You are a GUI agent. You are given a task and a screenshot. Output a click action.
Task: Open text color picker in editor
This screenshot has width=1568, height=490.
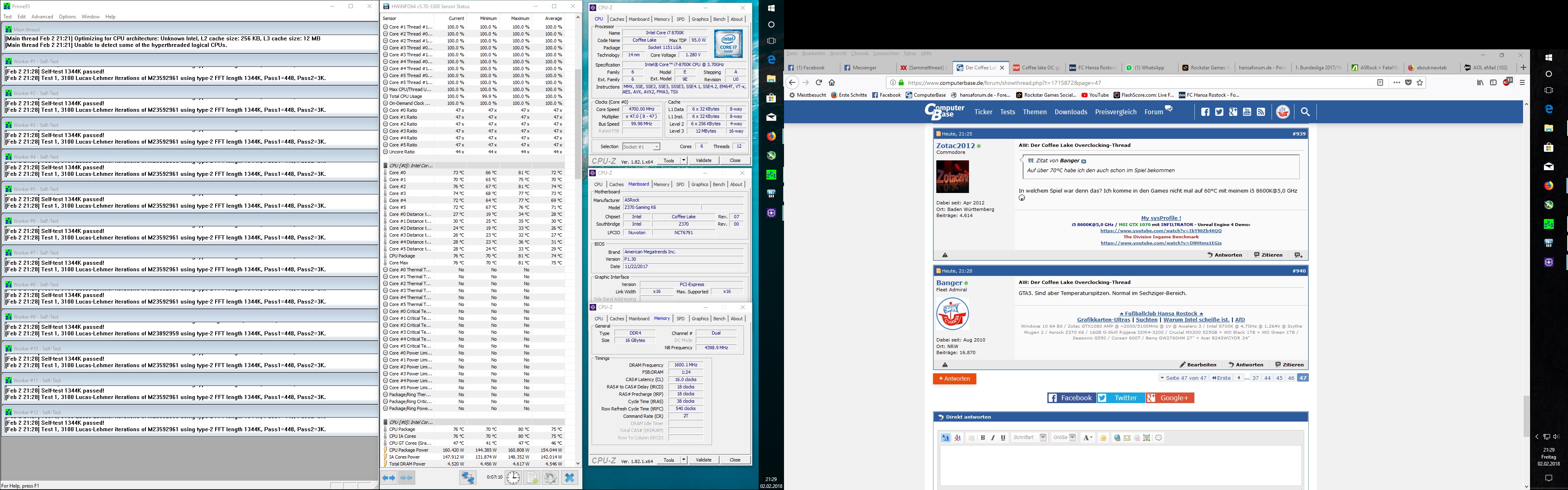tap(1088, 438)
